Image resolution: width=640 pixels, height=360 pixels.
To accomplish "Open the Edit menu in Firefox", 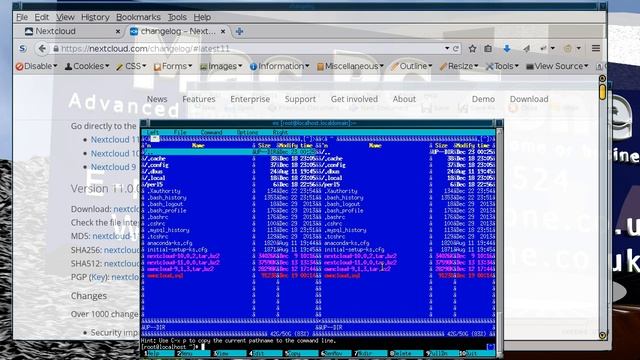I will [x=42, y=17].
